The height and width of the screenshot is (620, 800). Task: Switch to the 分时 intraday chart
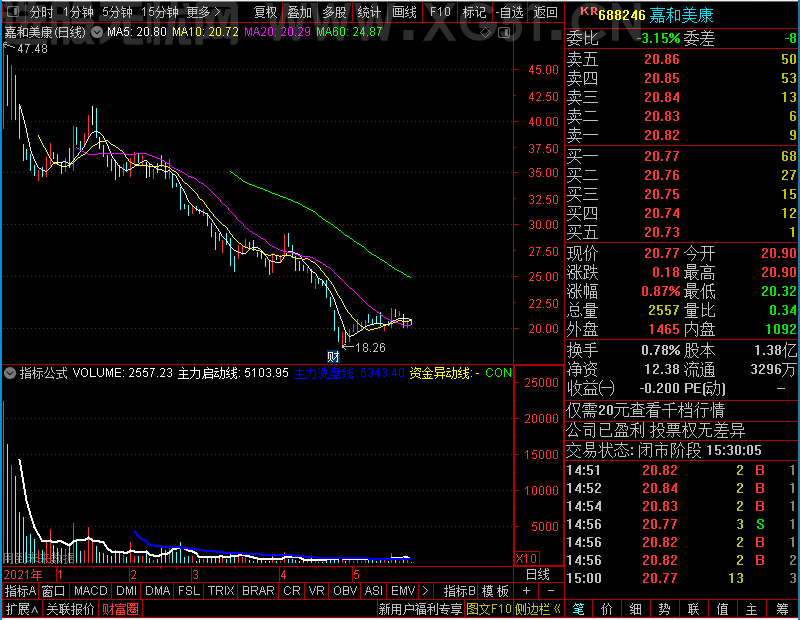(42, 12)
